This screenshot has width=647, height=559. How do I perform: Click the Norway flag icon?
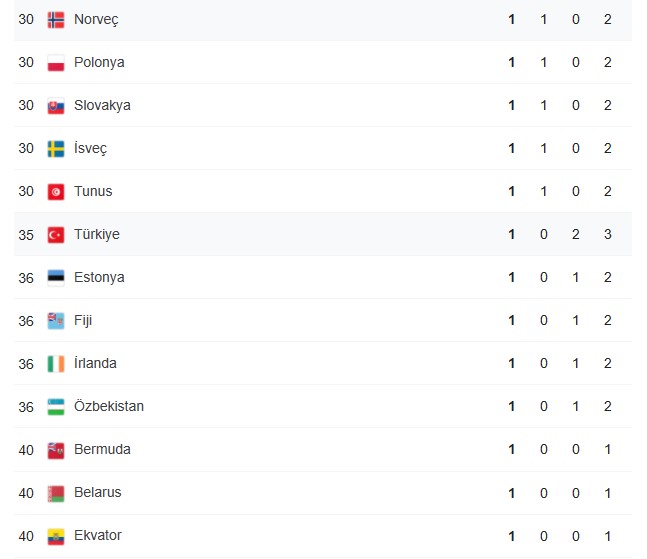(56, 20)
